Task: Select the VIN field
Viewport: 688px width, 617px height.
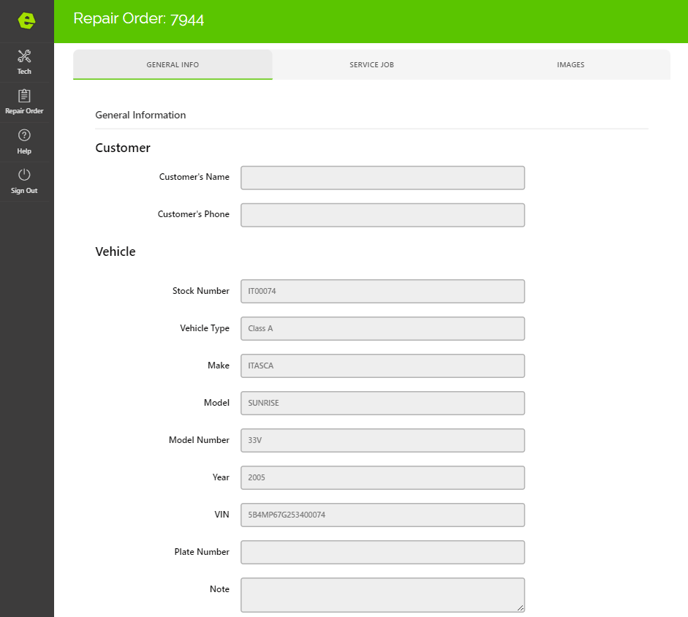Action: (383, 515)
